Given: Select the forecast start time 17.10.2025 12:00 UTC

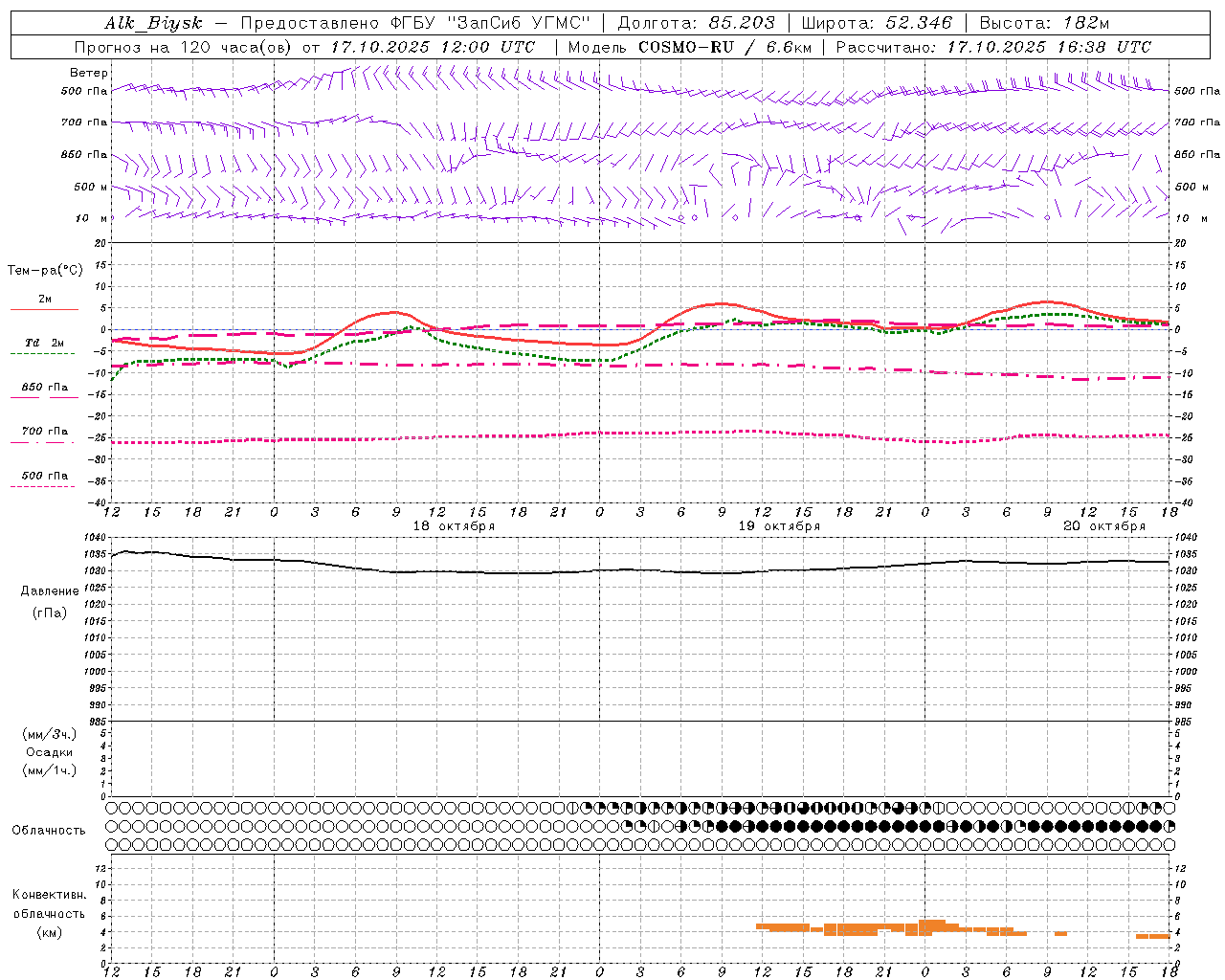Looking at the screenshot, I should click(x=433, y=47).
